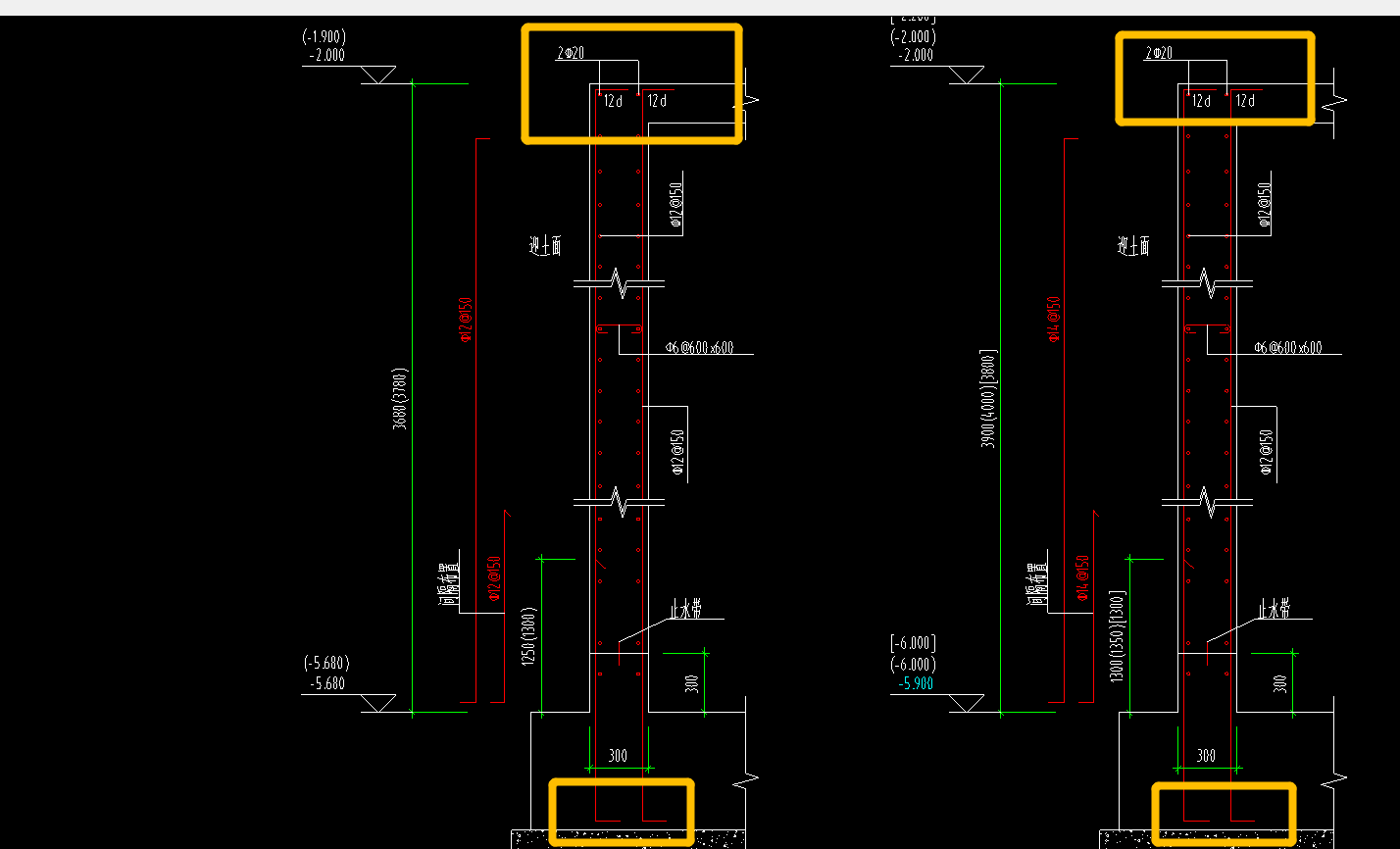1400x849 pixels.
Task: Select short red "Φ12@150" next to 间隔布置
Action: 495,578
